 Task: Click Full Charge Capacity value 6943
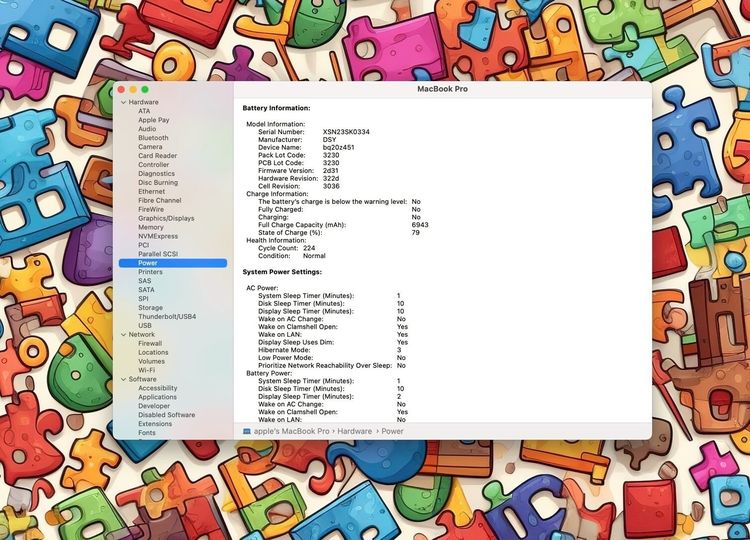pyautogui.click(x=420, y=225)
